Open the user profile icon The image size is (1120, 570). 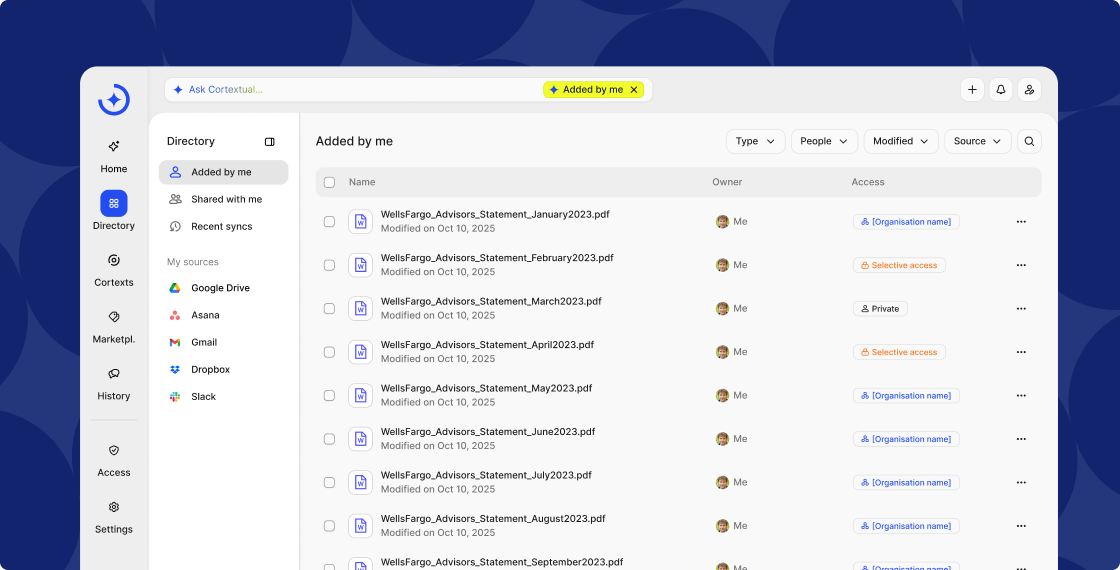tap(1029, 90)
